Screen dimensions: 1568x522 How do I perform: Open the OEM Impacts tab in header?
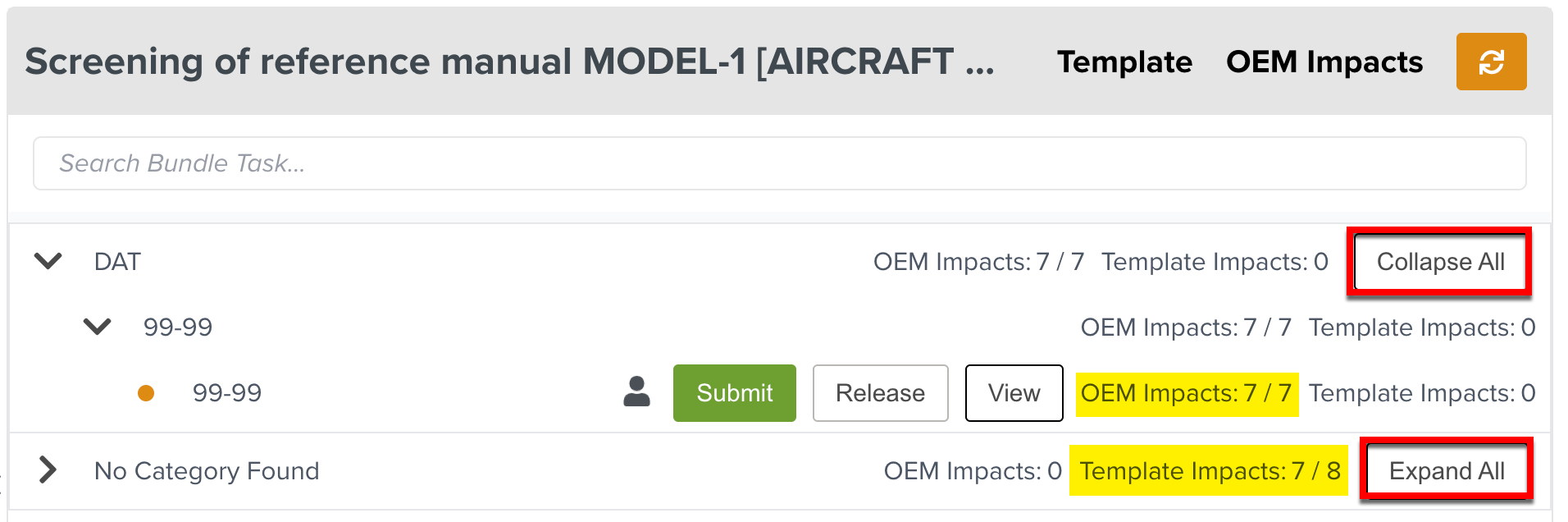click(1324, 62)
